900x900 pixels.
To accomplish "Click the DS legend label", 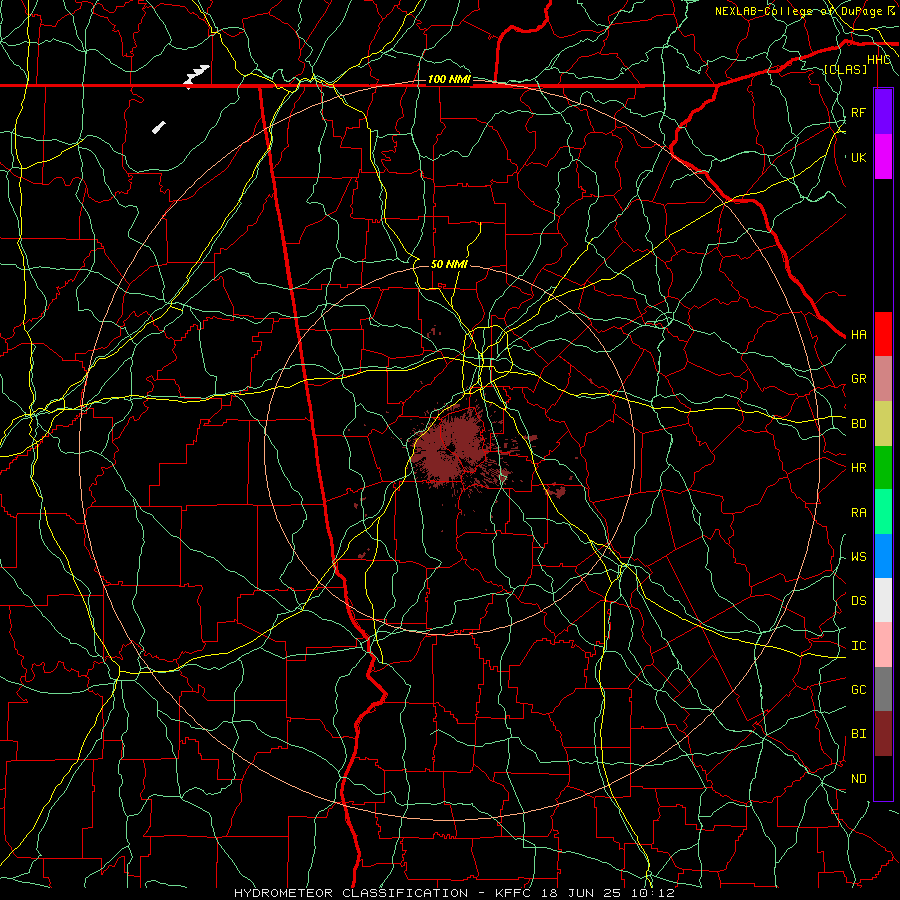I will click(x=859, y=601).
